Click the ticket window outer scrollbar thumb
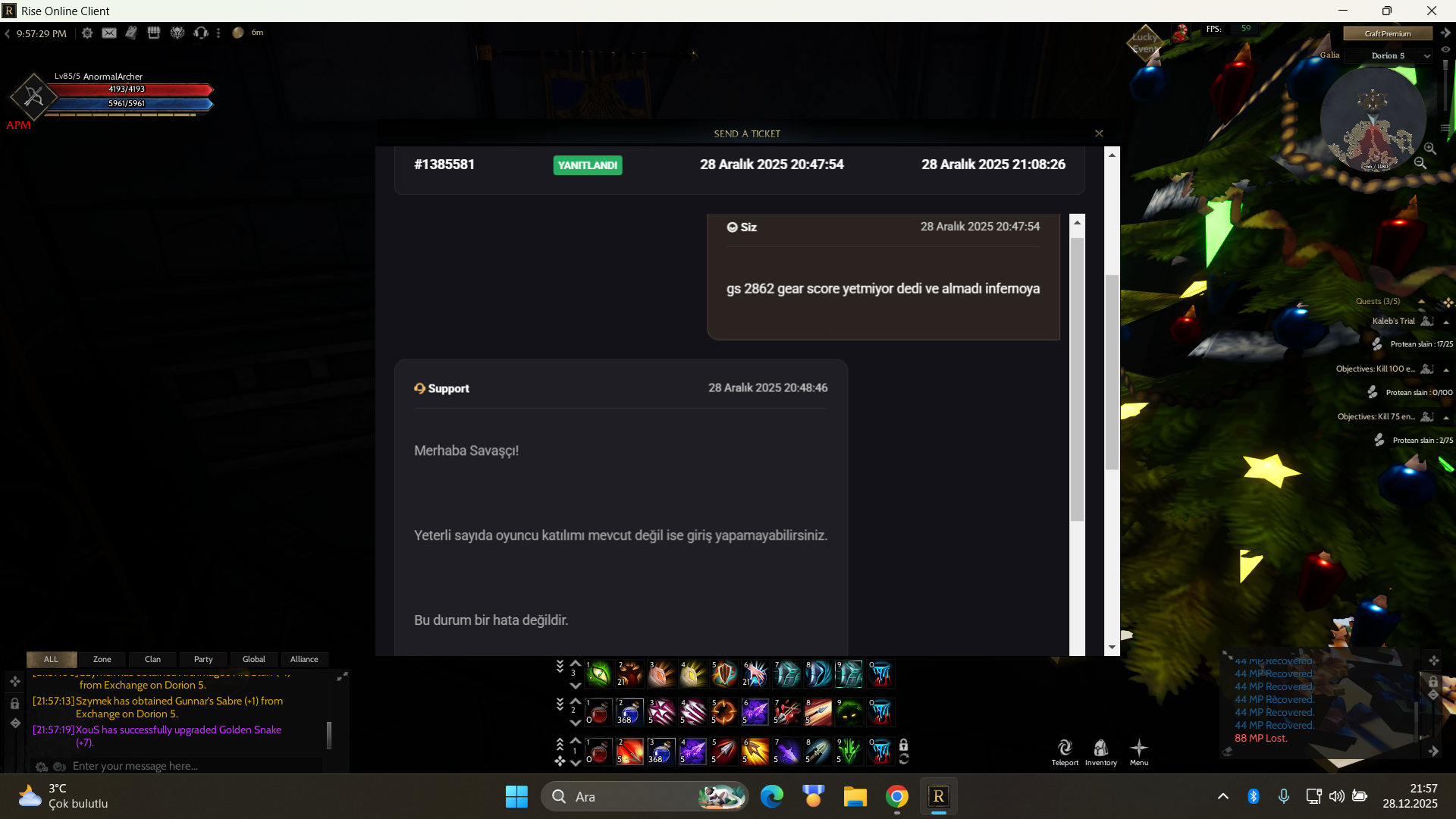The height and width of the screenshot is (819, 1456). [1112, 372]
